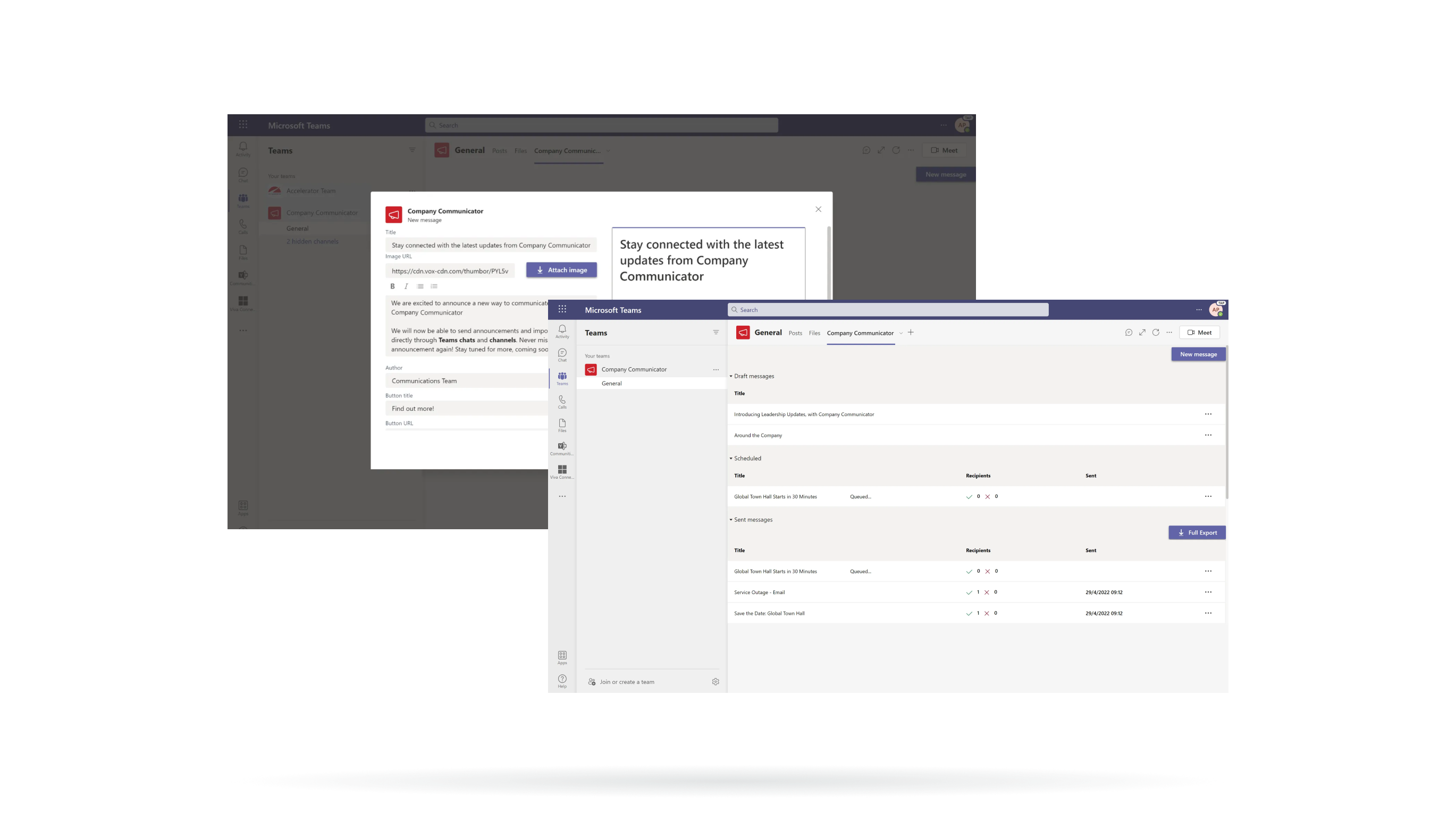Open channel more options beside Meet
This screenshot has width=1456, height=822.
[x=1169, y=332]
